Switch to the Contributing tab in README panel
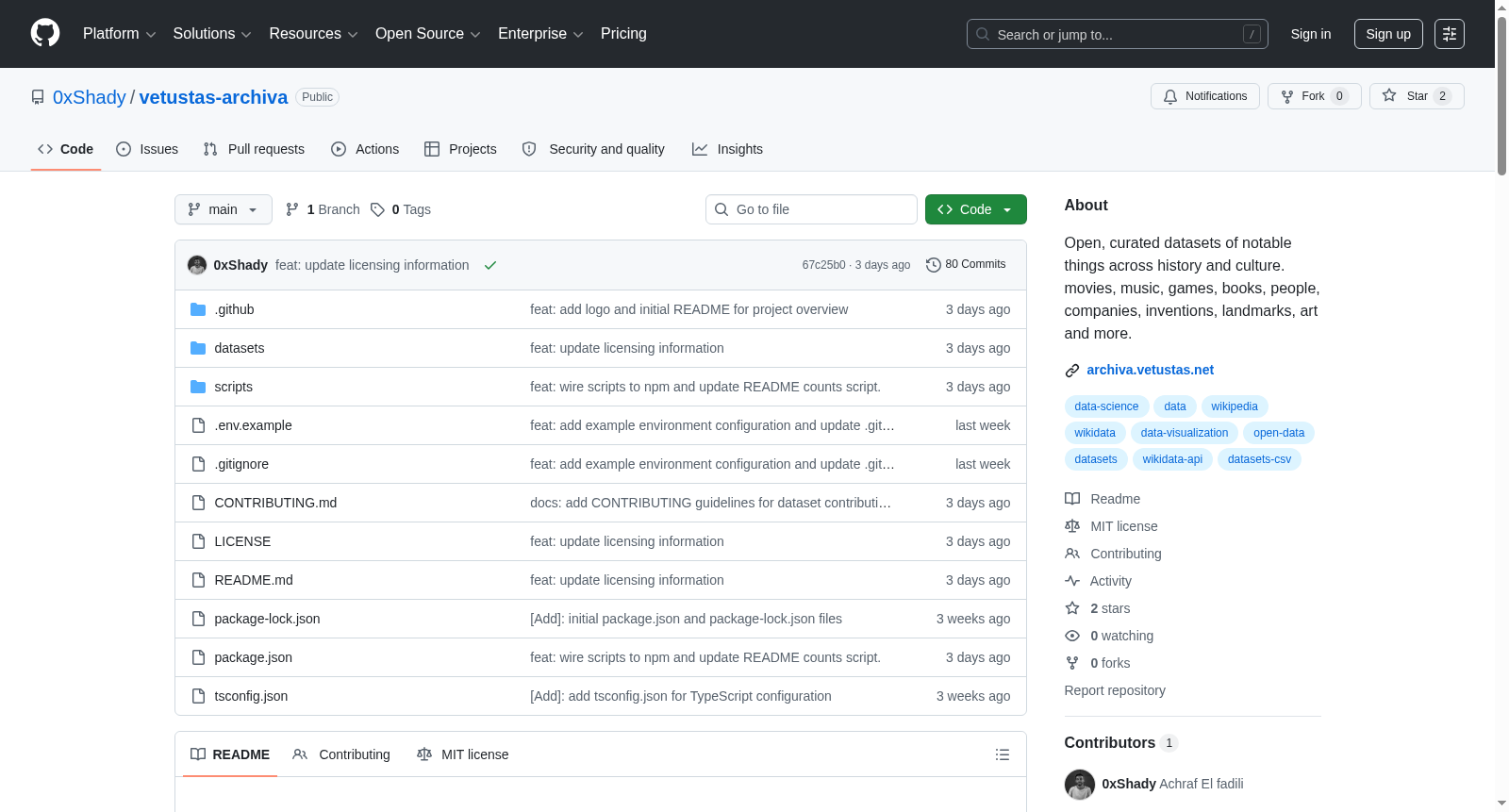This screenshot has width=1509, height=812. pos(341,754)
